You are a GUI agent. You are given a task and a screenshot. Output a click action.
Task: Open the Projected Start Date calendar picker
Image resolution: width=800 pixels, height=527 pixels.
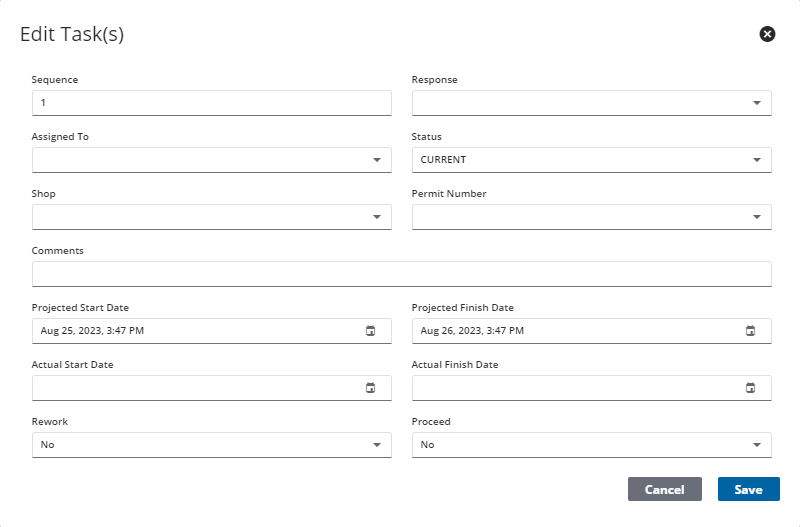click(x=370, y=331)
